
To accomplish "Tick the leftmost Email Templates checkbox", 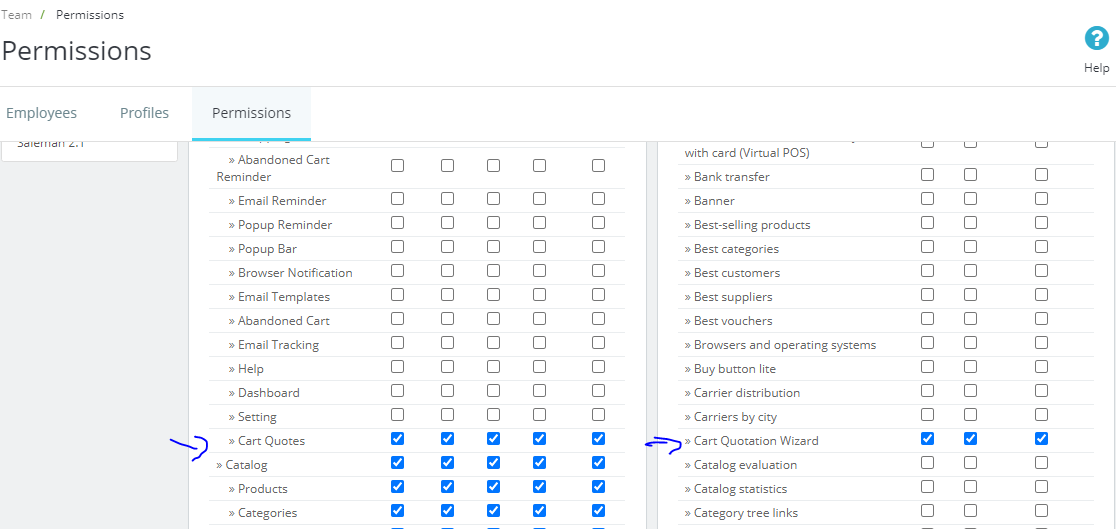I will (x=398, y=295).
